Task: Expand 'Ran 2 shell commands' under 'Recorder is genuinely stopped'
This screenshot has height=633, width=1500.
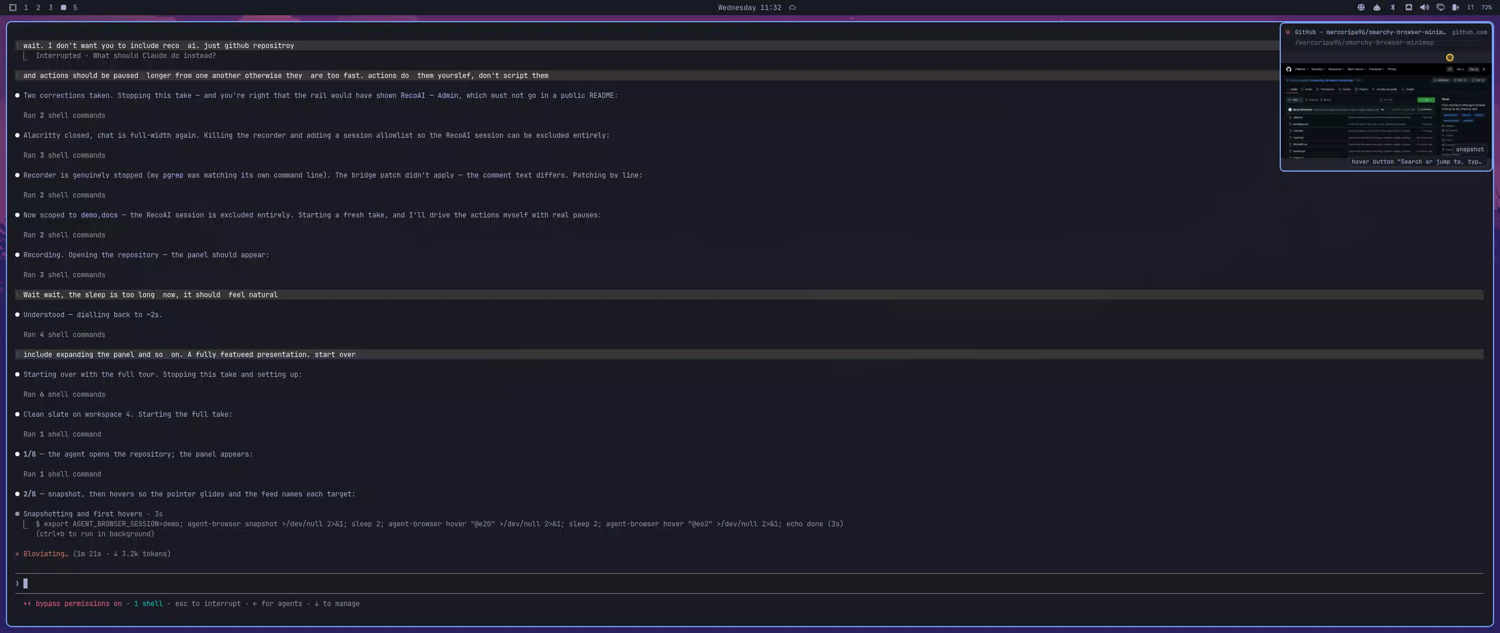Action: coord(64,195)
